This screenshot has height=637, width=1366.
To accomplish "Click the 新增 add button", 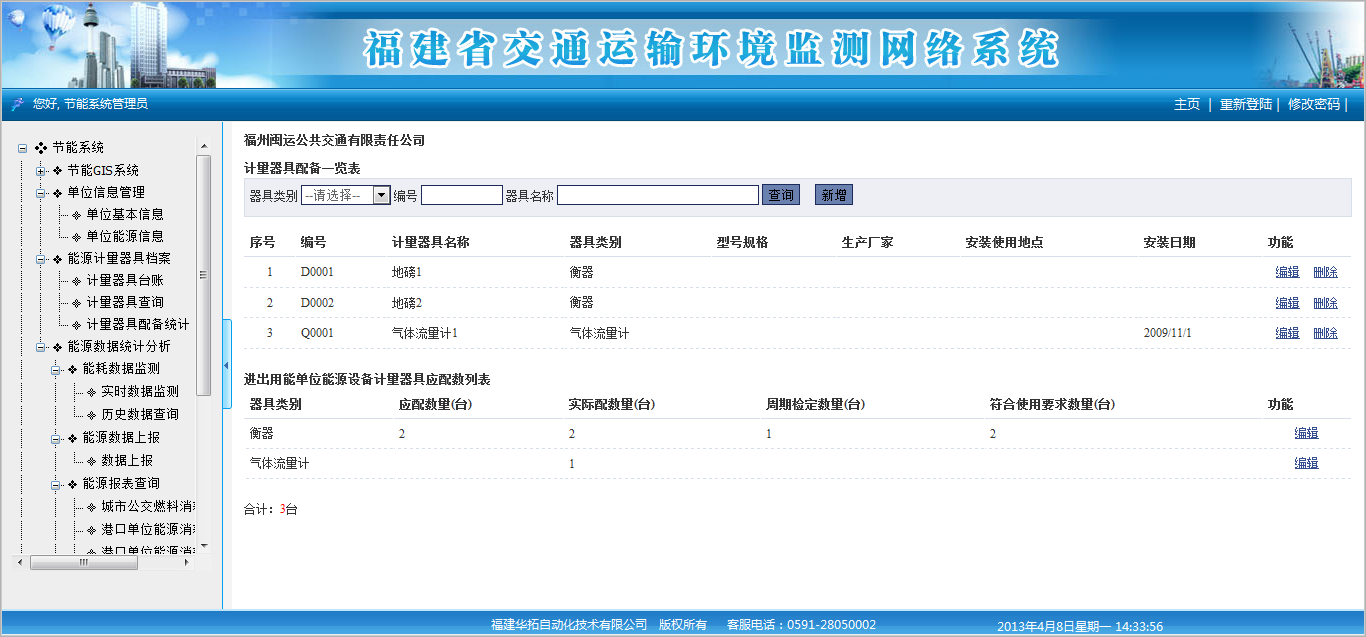I will tap(834, 195).
